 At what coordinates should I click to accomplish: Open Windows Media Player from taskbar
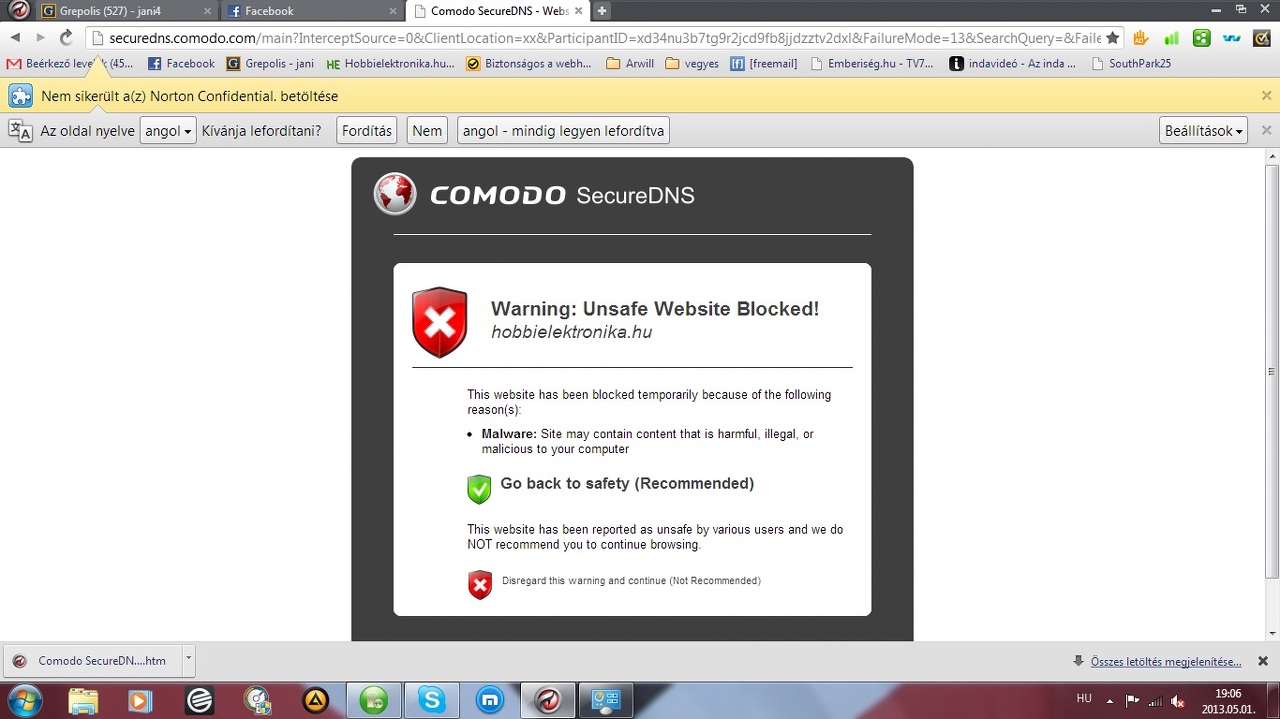(x=141, y=700)
